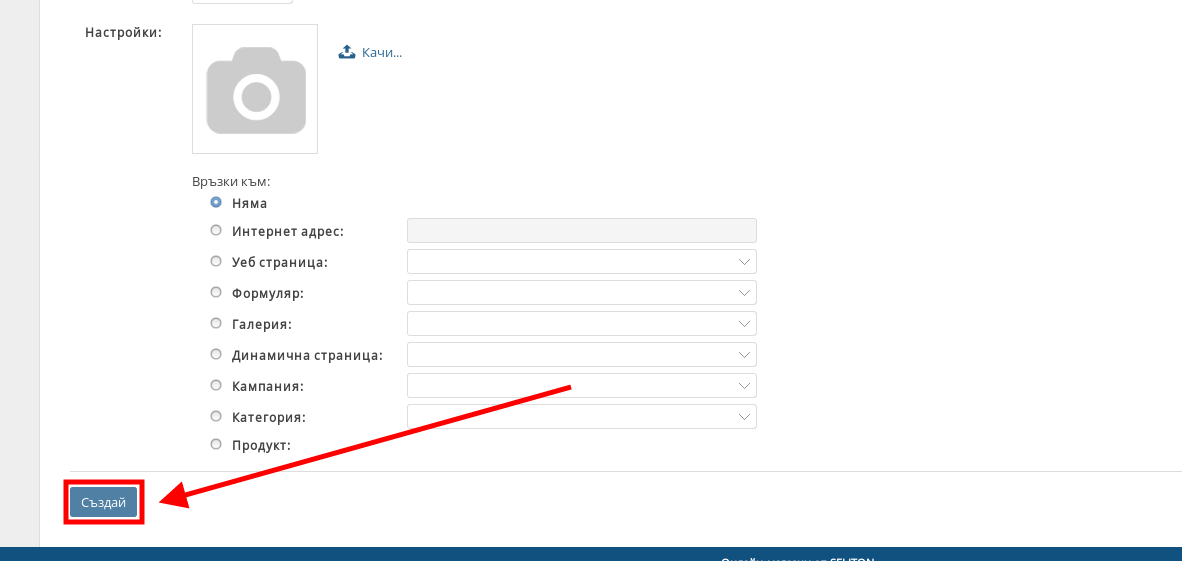Click the Интернет адрес text field
This screenshot has width=1182, height=561.
tap(581, 230)
